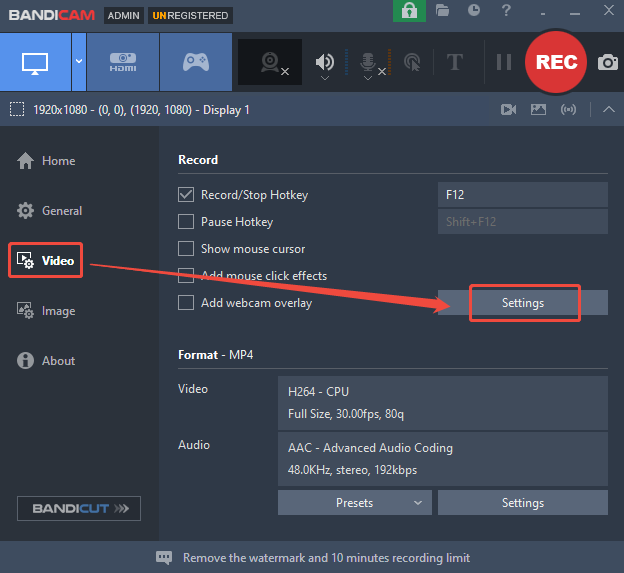Click the green lock icon

pyautogui.click(x=410, y=11)
